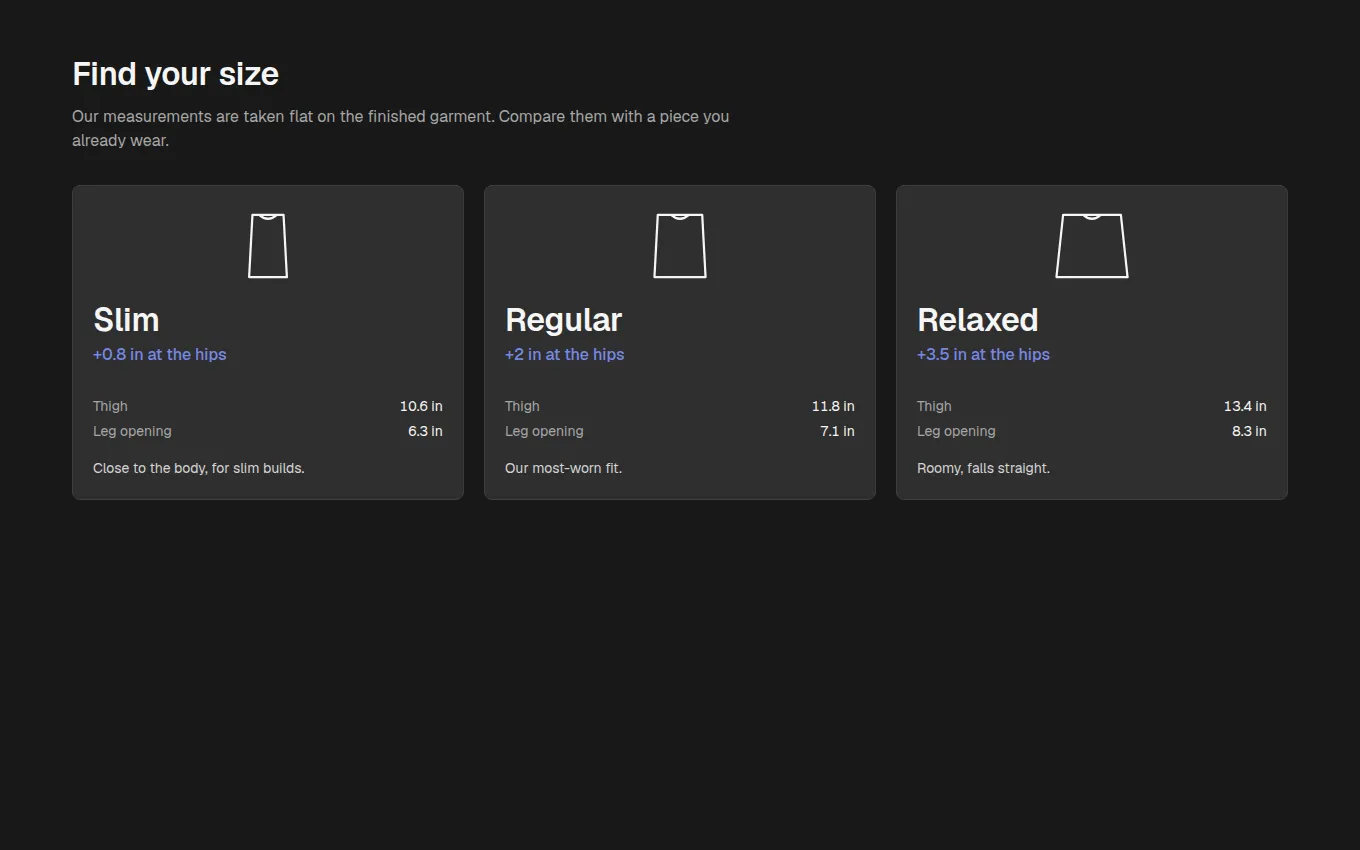The image size is (1360, 850).
Task: Click the Leg opening value 7.1 in
Action: click(x=837, y=431)
